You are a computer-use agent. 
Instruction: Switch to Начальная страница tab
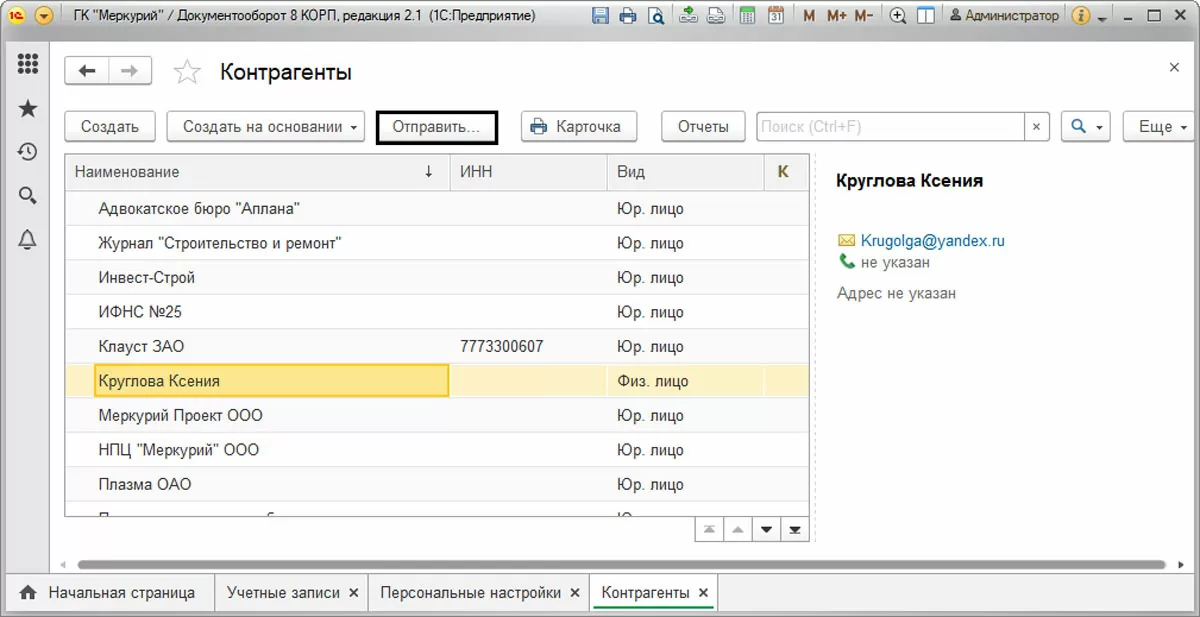(x=110, y=592)
